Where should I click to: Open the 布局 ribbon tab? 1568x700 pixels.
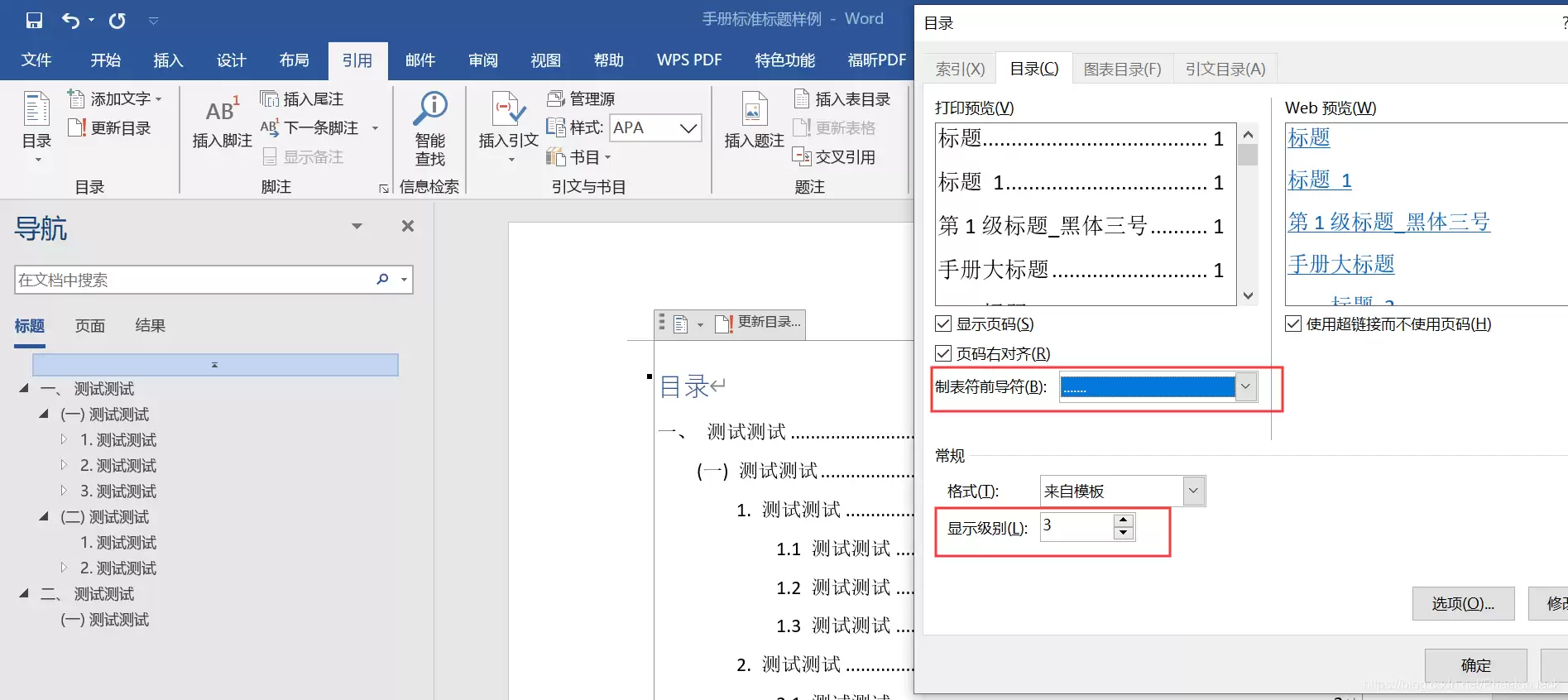pos(294,60)
